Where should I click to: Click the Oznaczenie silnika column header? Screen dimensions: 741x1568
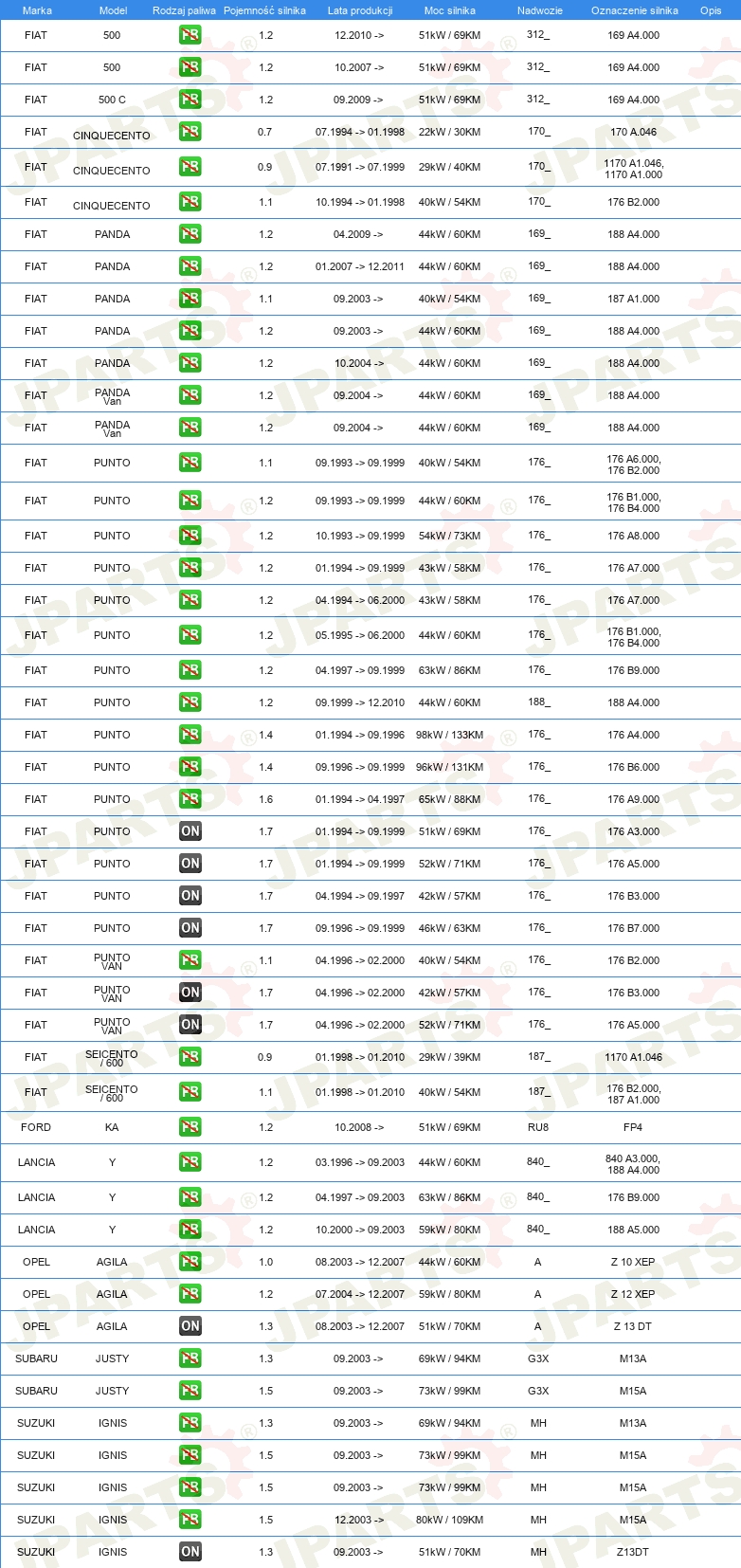click(635, 10)
